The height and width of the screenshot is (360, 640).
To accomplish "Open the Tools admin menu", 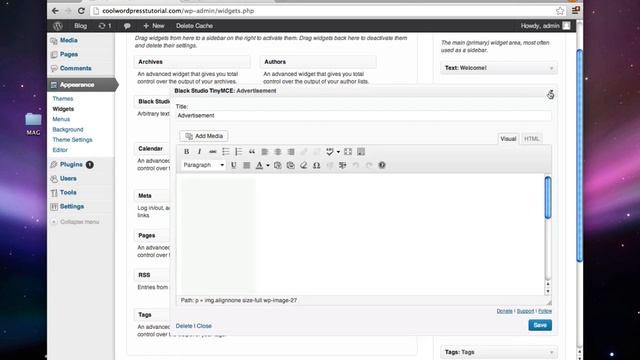I will 68,193.
